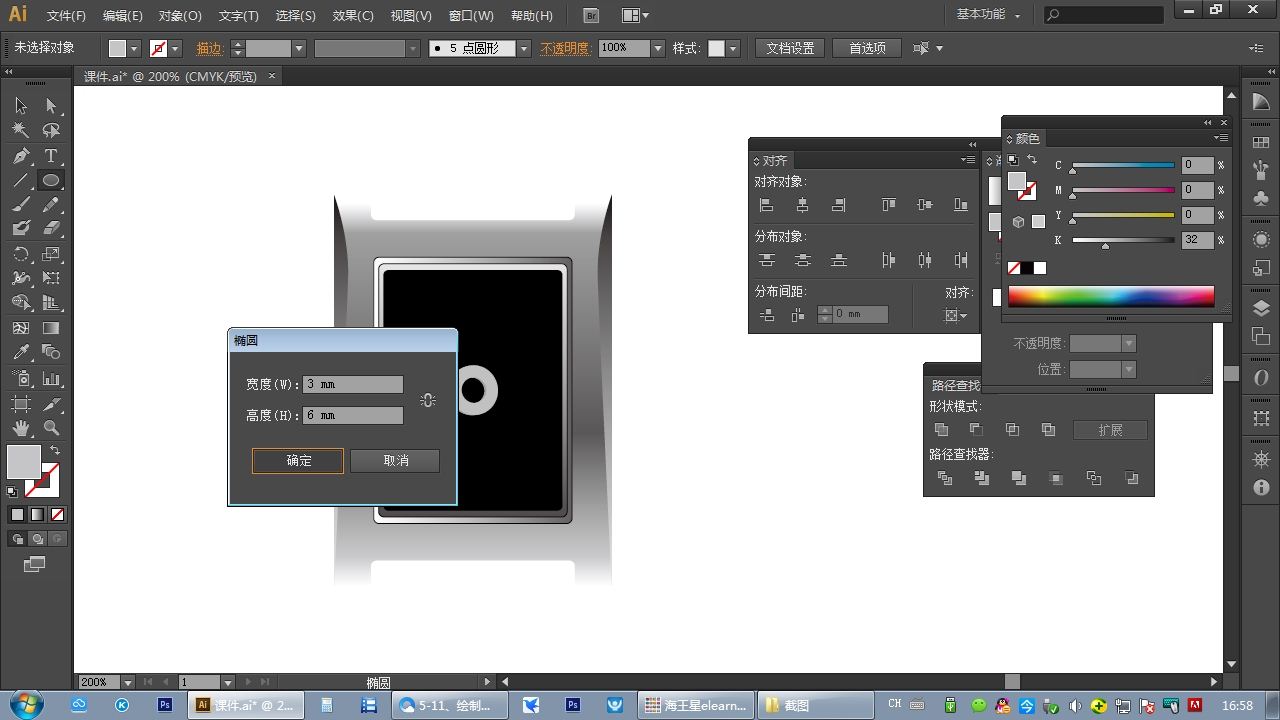The height and width of the screenshot is (720, 1280).
Task: Select the Scale tool
Action: (x=51, y=254)
